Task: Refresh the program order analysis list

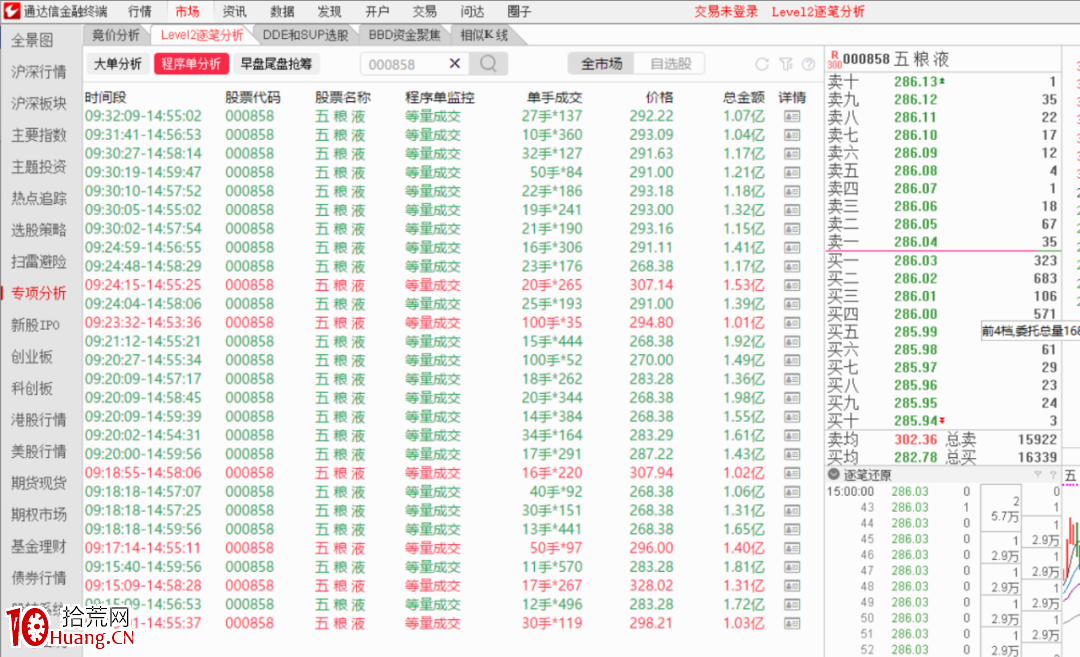Action: pos(762,64)
